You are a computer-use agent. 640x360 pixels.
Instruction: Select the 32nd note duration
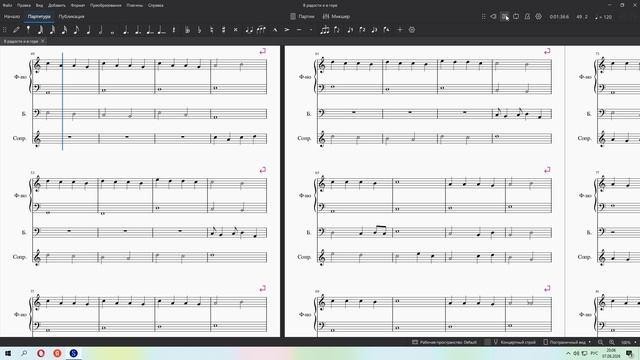point(52,29)
